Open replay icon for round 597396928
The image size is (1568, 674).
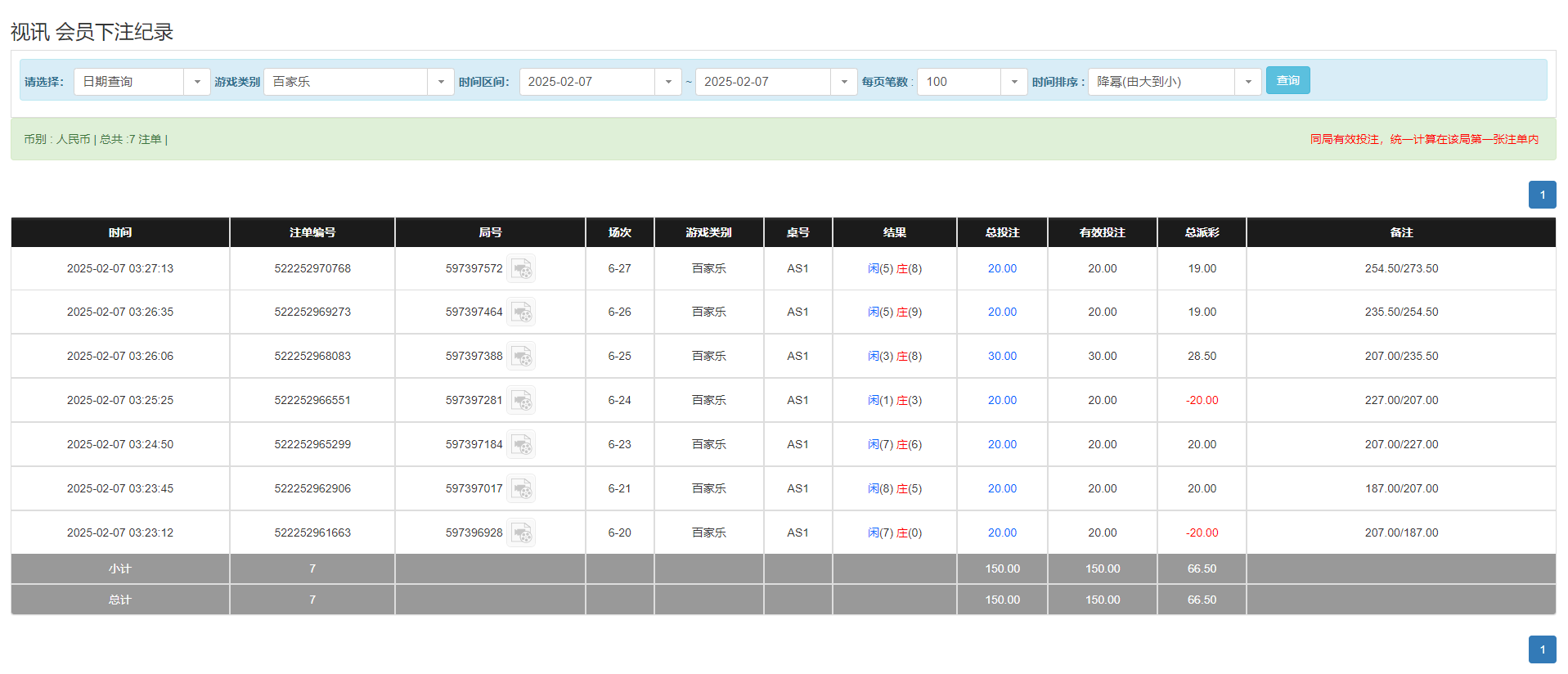click(521, 533)
